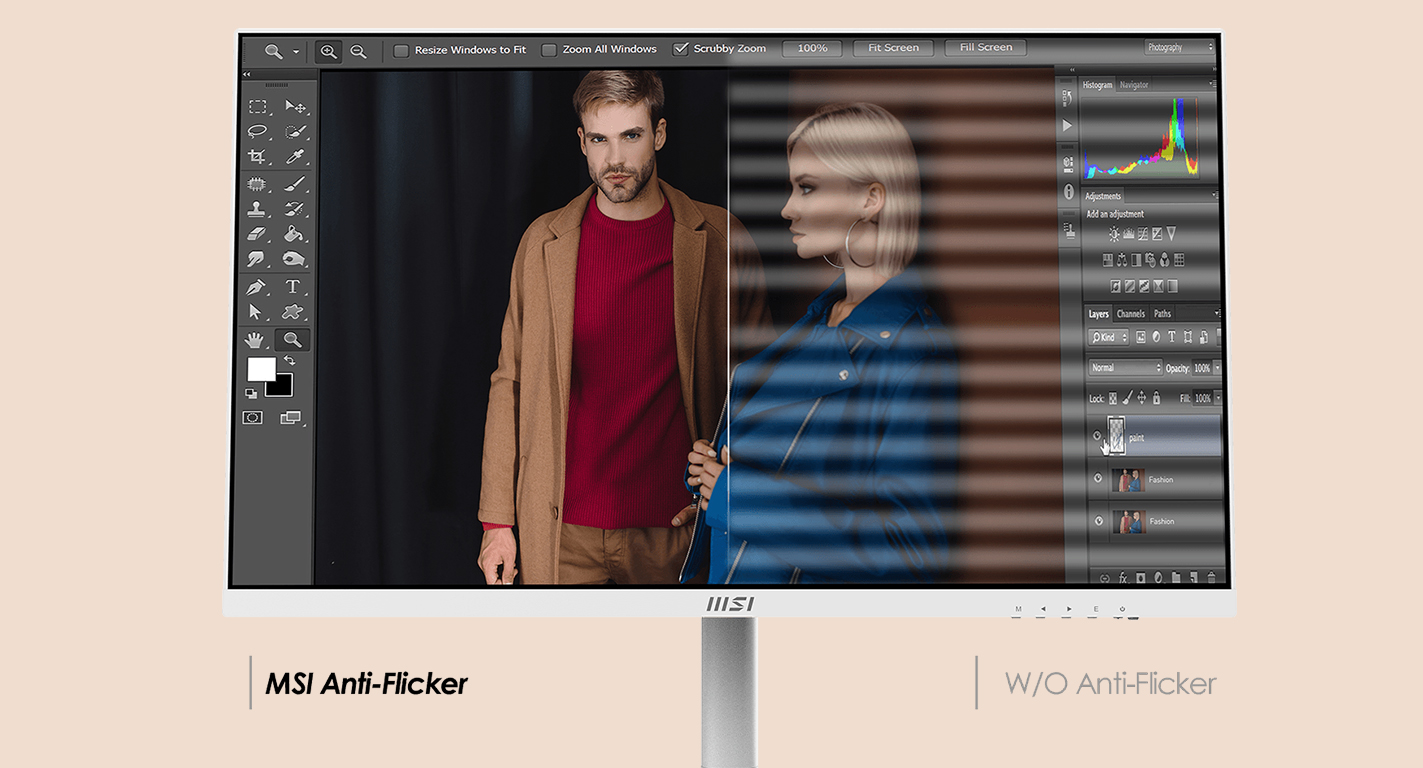
Task: Click the white foreground color swatch
Action: tap(260, 369)
